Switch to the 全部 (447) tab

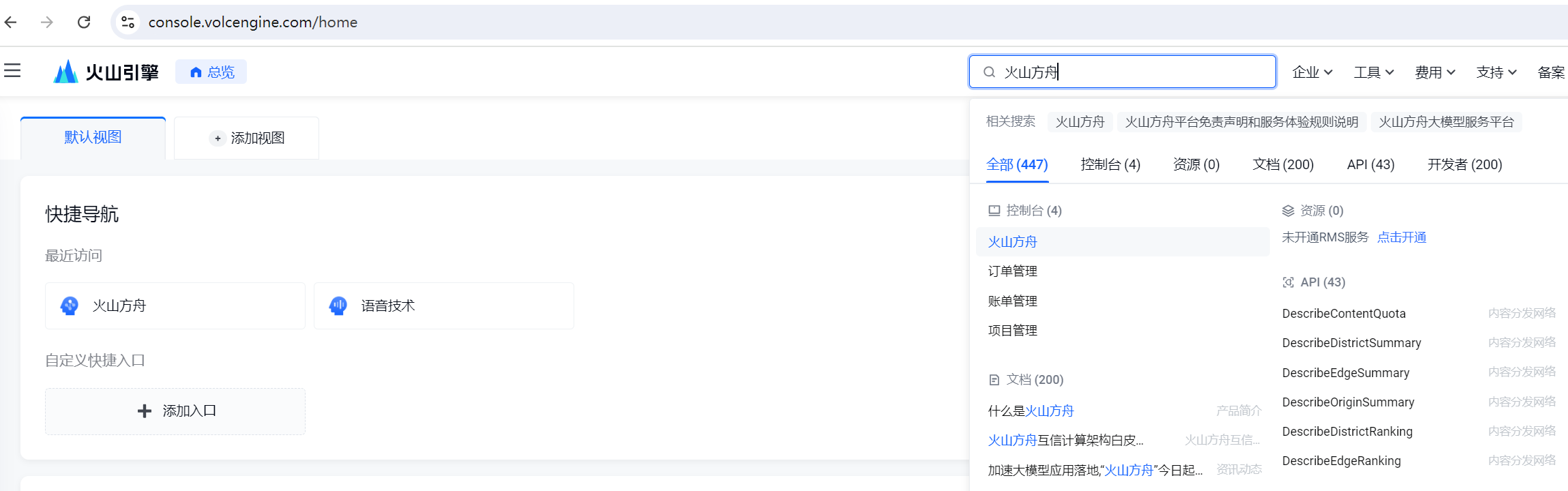(x=1017, y=164)
